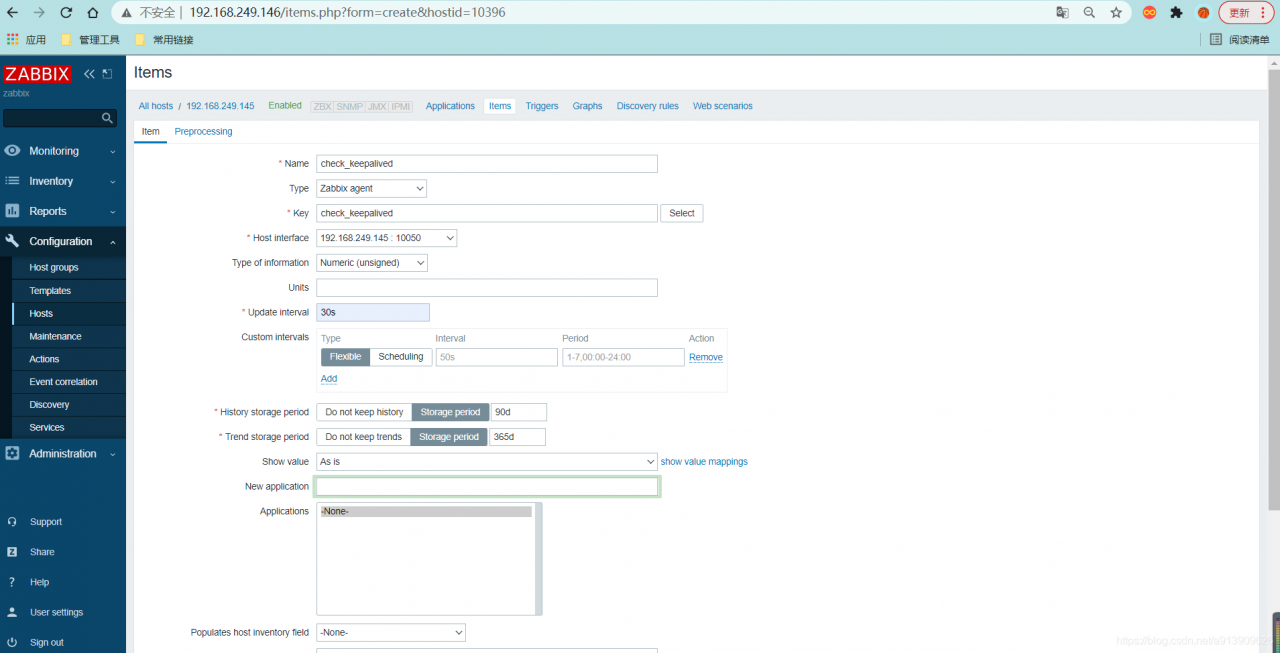Click the translate page icon
Viewport: 1280px width, 653px height.
(x=1063, y=13)
